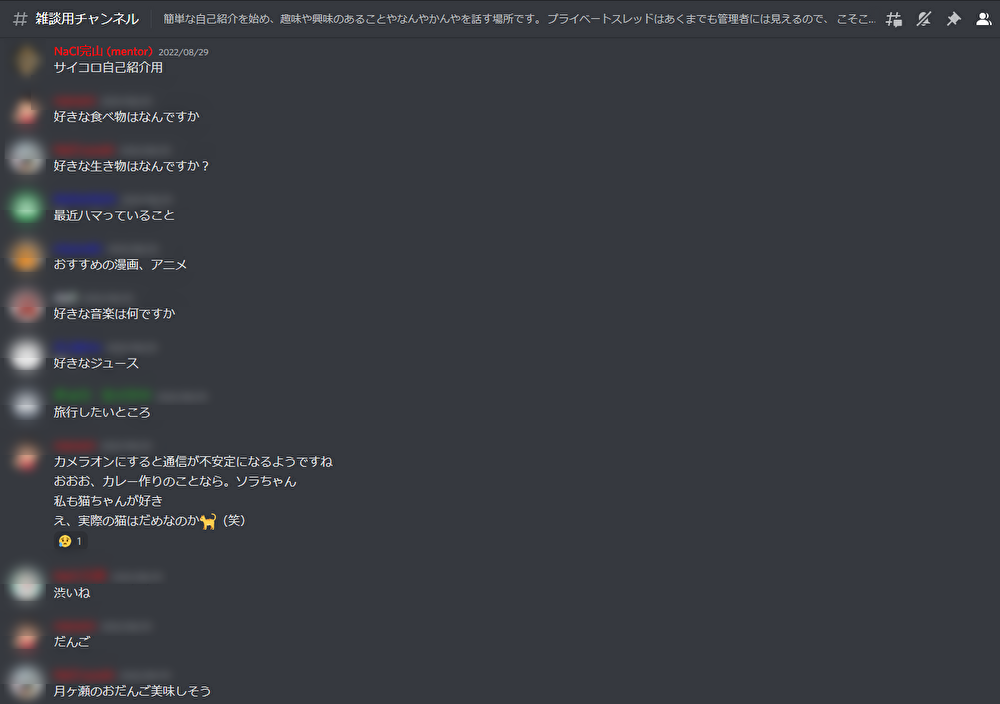This screenshot has height=704, width=1000.
Task: Click the hash icon beside 雑談用チャンネル
Action: pyautogui.click(x=20, y=19)
